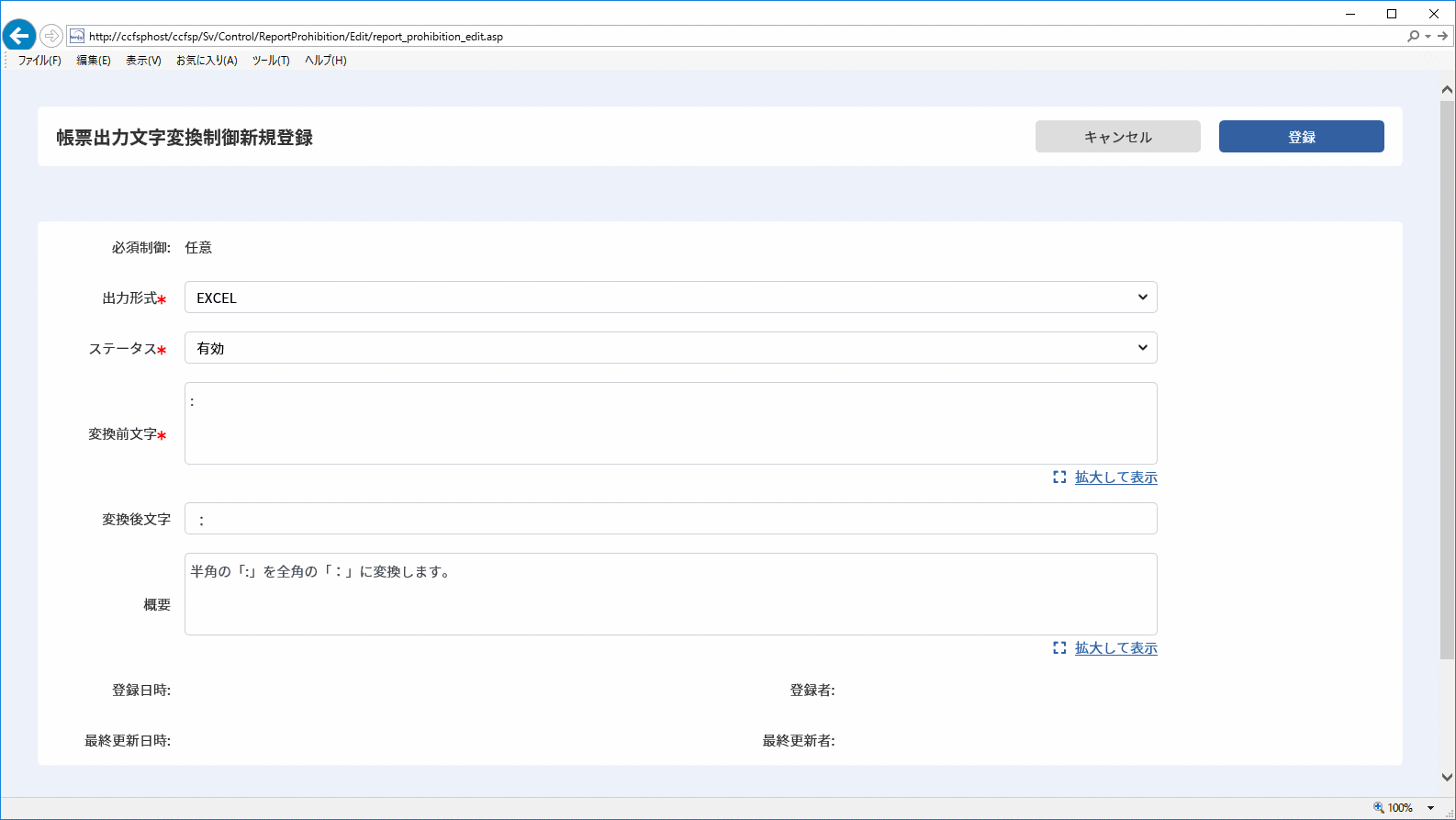Click the scrollbar down arrow
The width and height of the screenshot is (1456, 820).
coord(1447,777)
